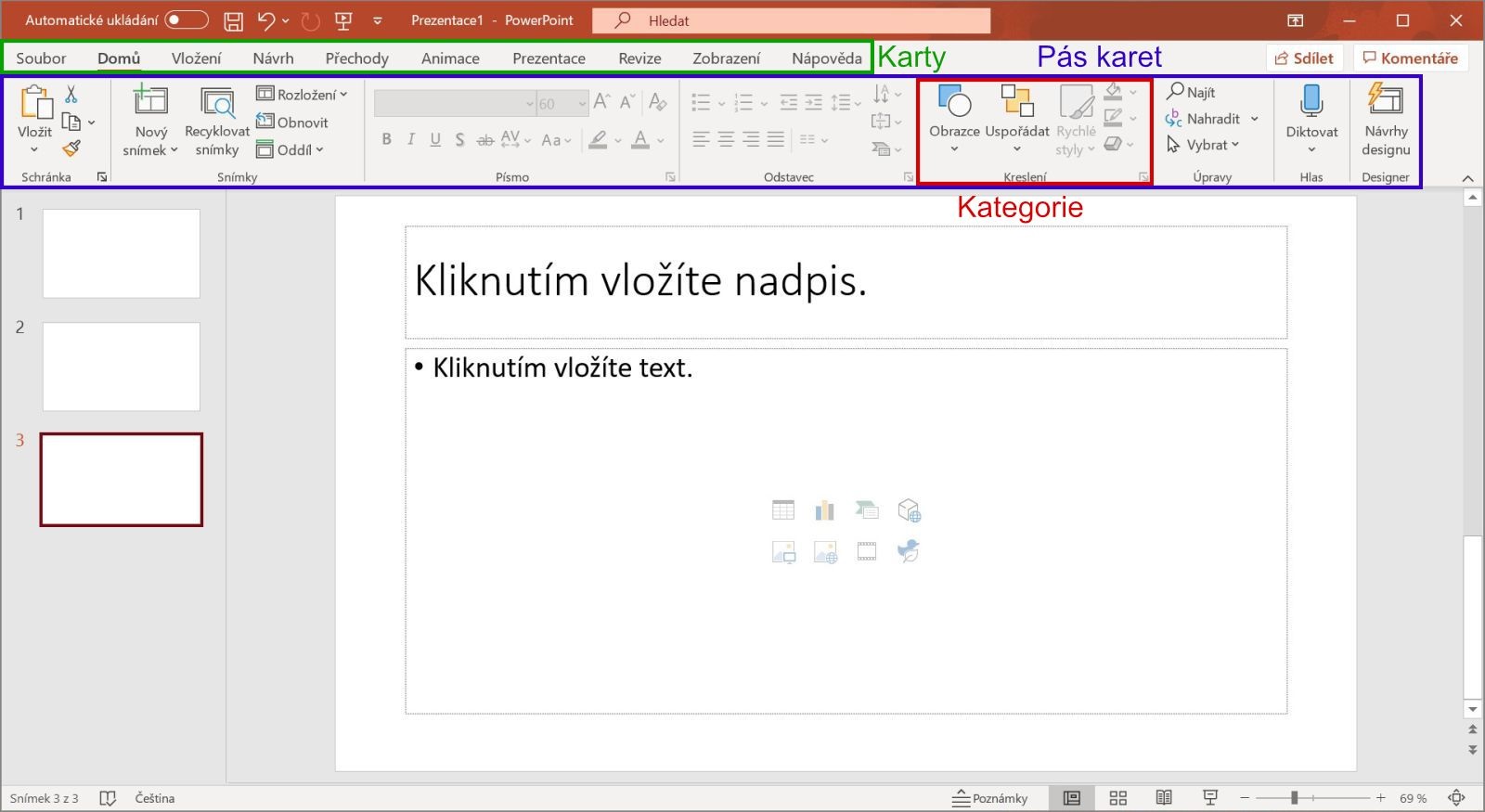The width and height of the screenshot is (1485, 812).
Task: Clear all formatting icon
Action: [658, 102]
